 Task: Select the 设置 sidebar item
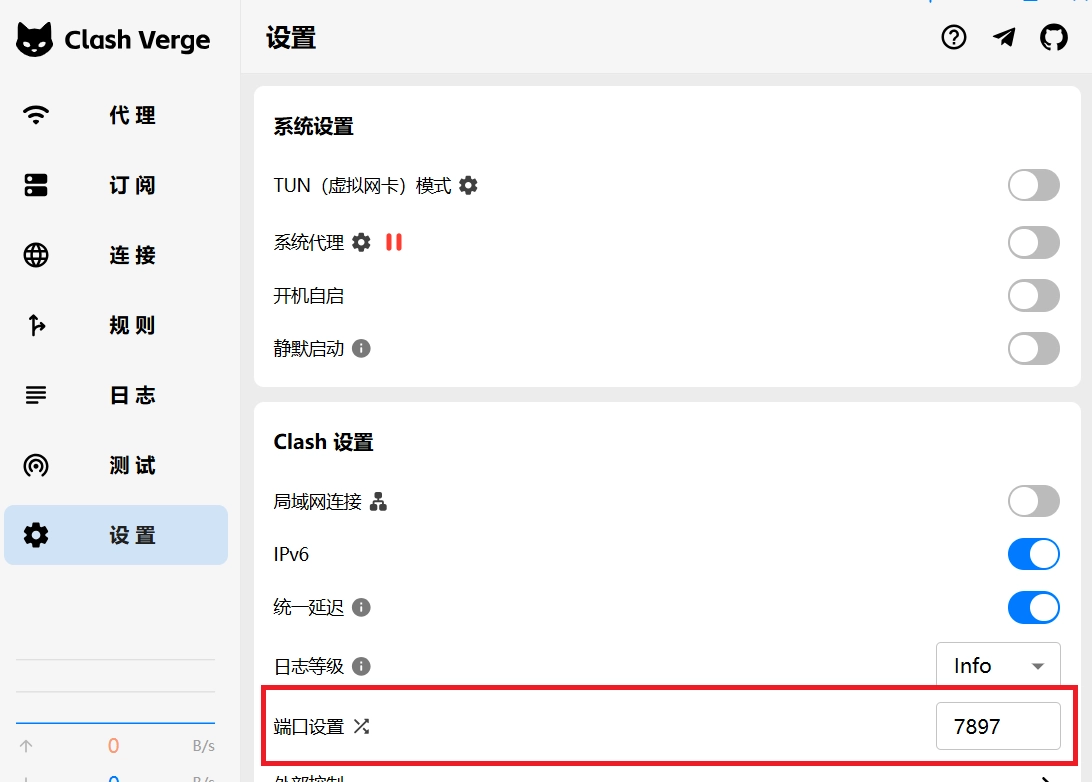click(x=116, y=535)
